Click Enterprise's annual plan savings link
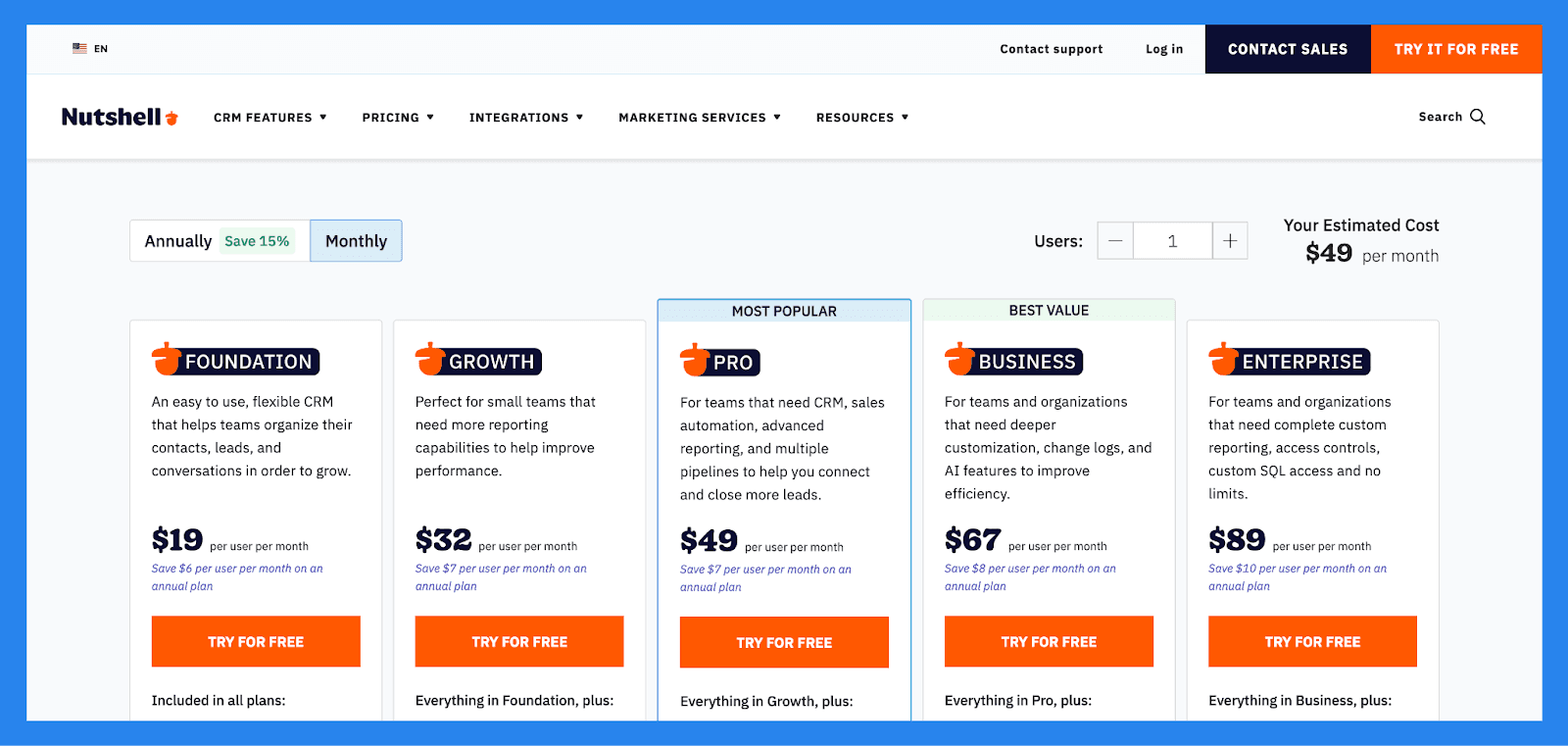The width and height of the screenshot is (1568, 746). [x=1298, y=577]
